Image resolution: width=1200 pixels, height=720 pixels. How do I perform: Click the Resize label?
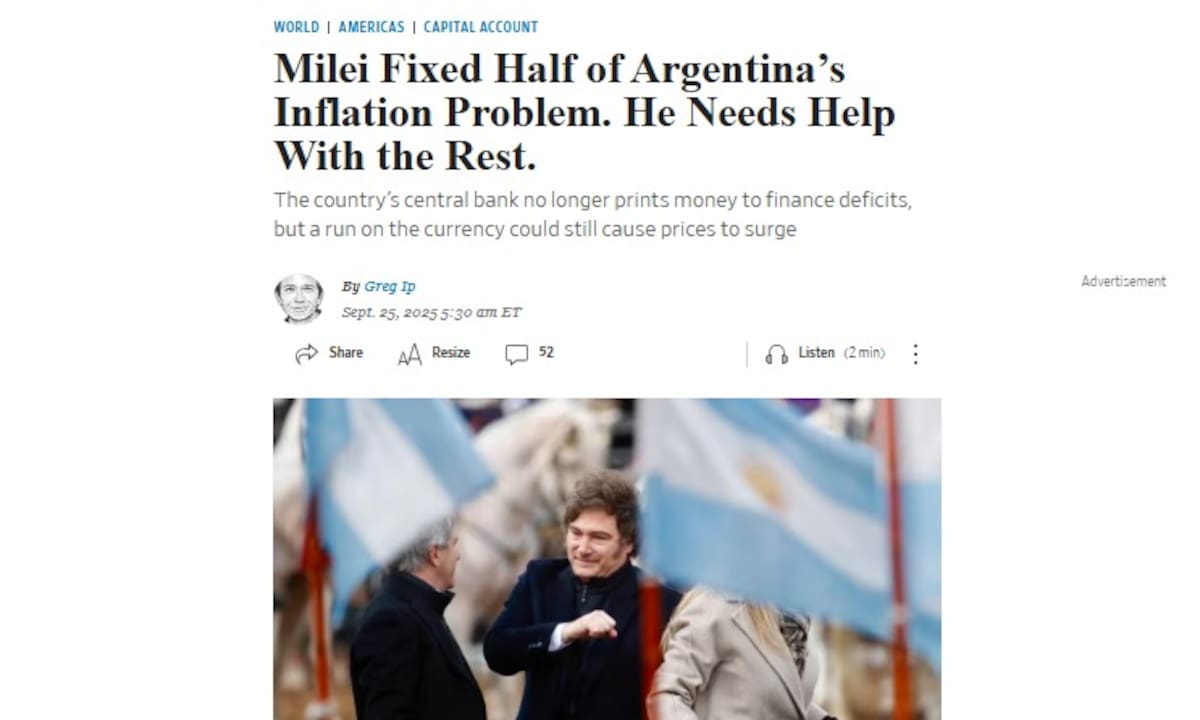tap(451, 353)
